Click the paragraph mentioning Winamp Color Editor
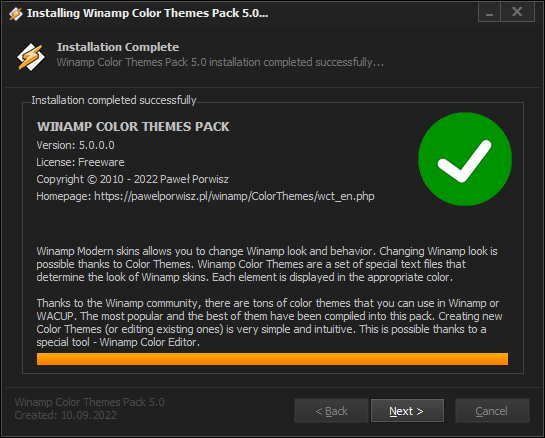This screenshot has height=438, width=545. coord(269,323)
